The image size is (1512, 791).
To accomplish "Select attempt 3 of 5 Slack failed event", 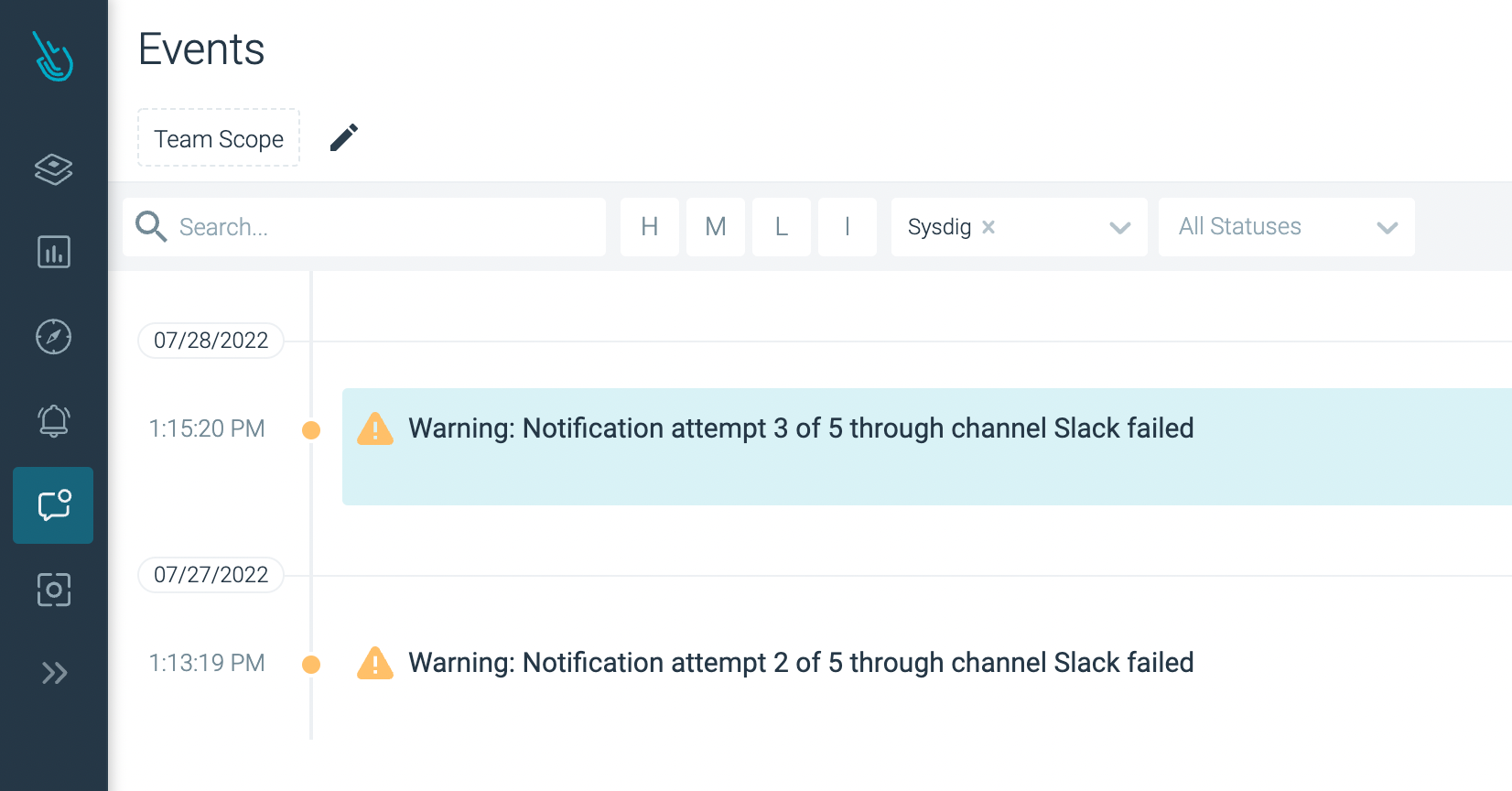I will 927,447.
